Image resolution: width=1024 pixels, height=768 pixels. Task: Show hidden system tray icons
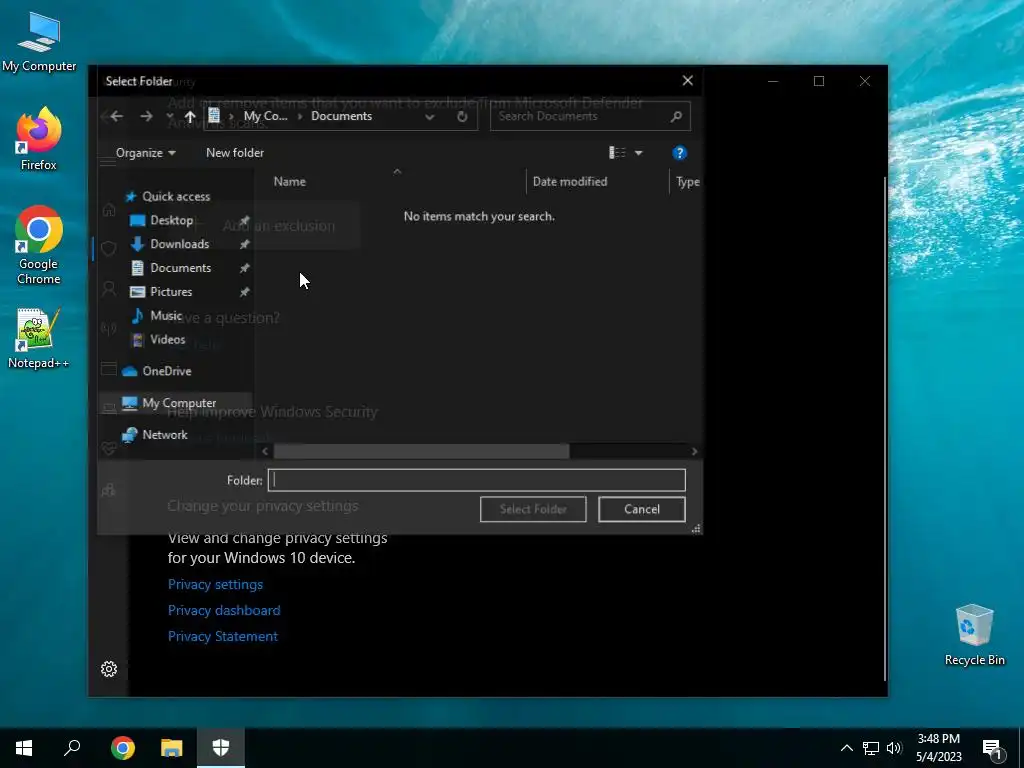click(x=846, y=748)
